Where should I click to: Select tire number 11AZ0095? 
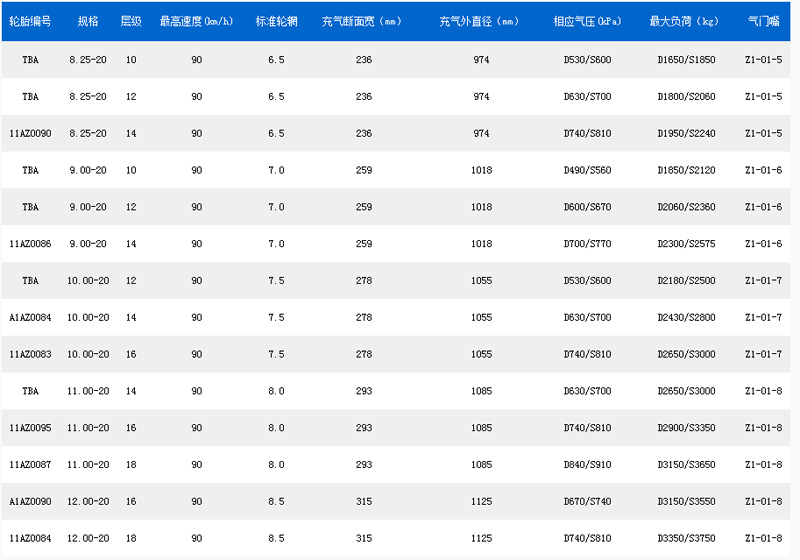pos(30,428)
